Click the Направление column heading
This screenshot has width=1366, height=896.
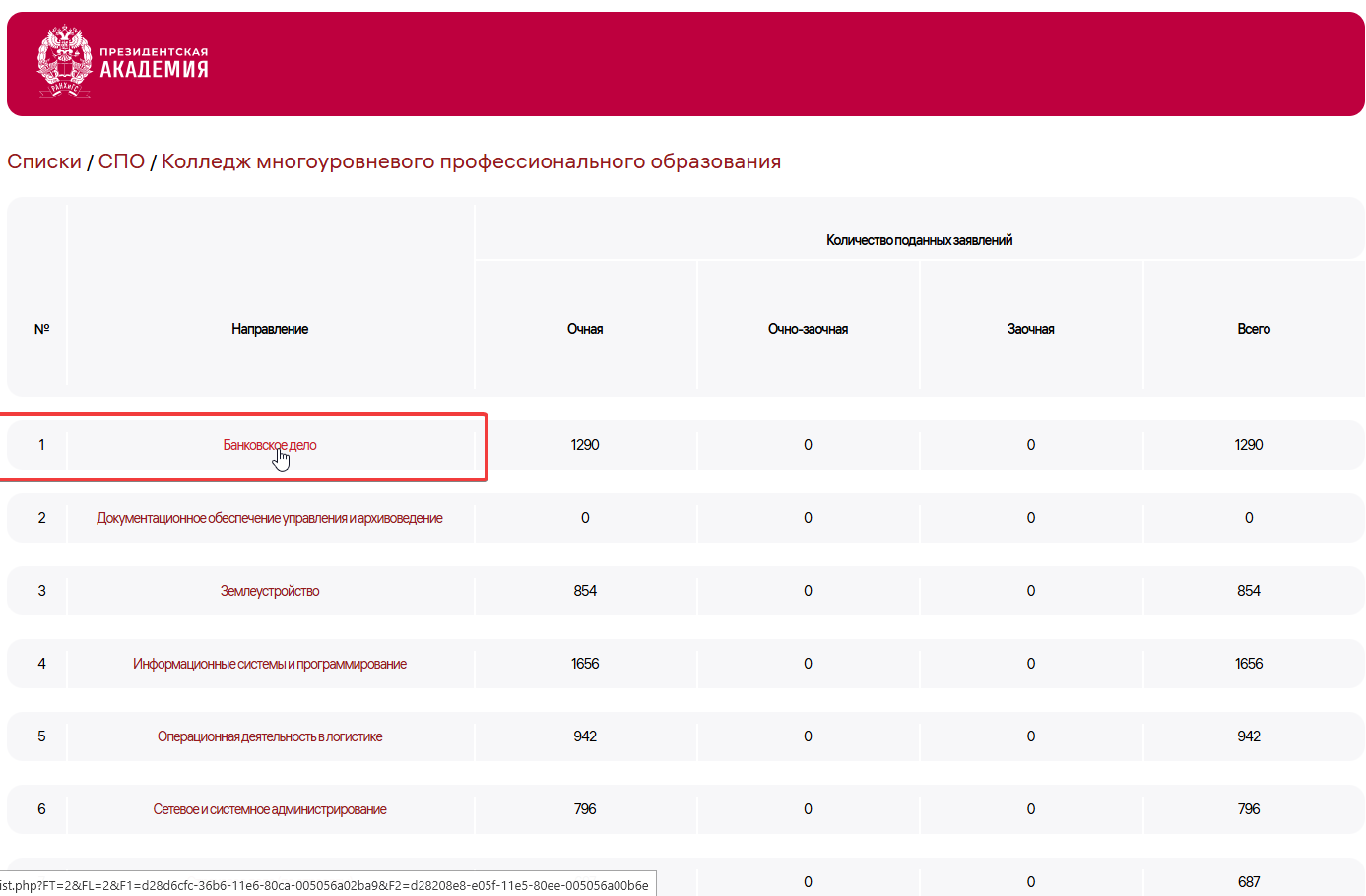tap(270, 328)
